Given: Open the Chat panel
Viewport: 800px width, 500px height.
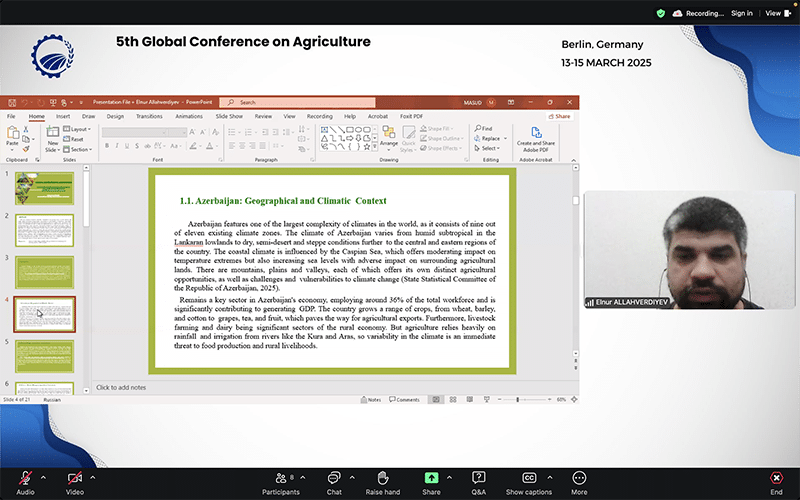Looking at the screenshot, I should click(334, 478).
